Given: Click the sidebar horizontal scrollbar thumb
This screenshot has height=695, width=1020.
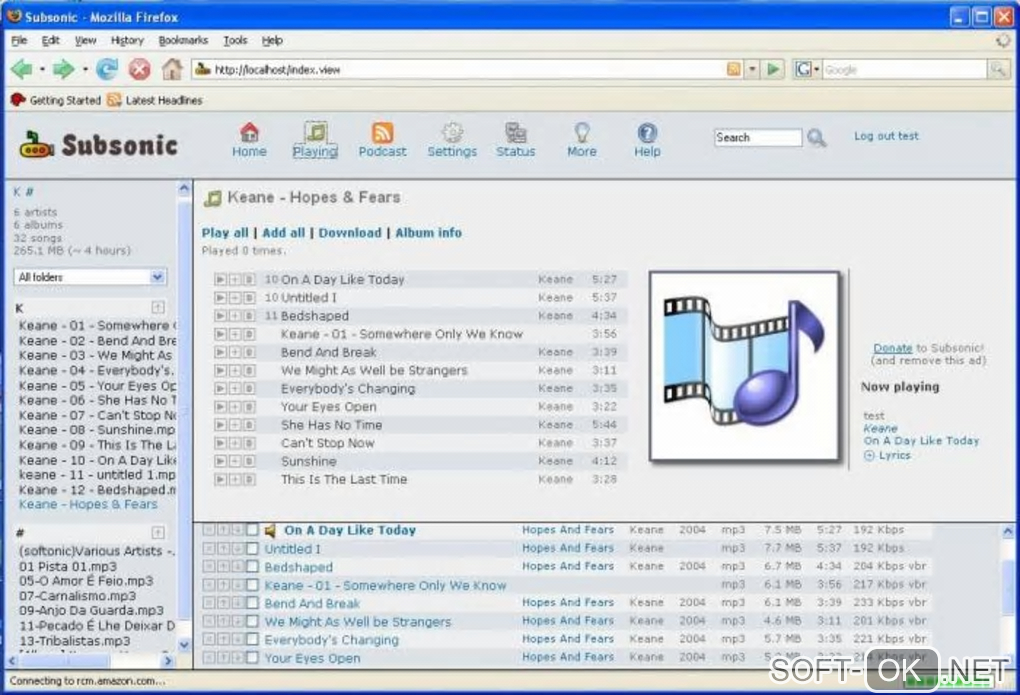Looking at the screenshot, I should tap(65, 661).
